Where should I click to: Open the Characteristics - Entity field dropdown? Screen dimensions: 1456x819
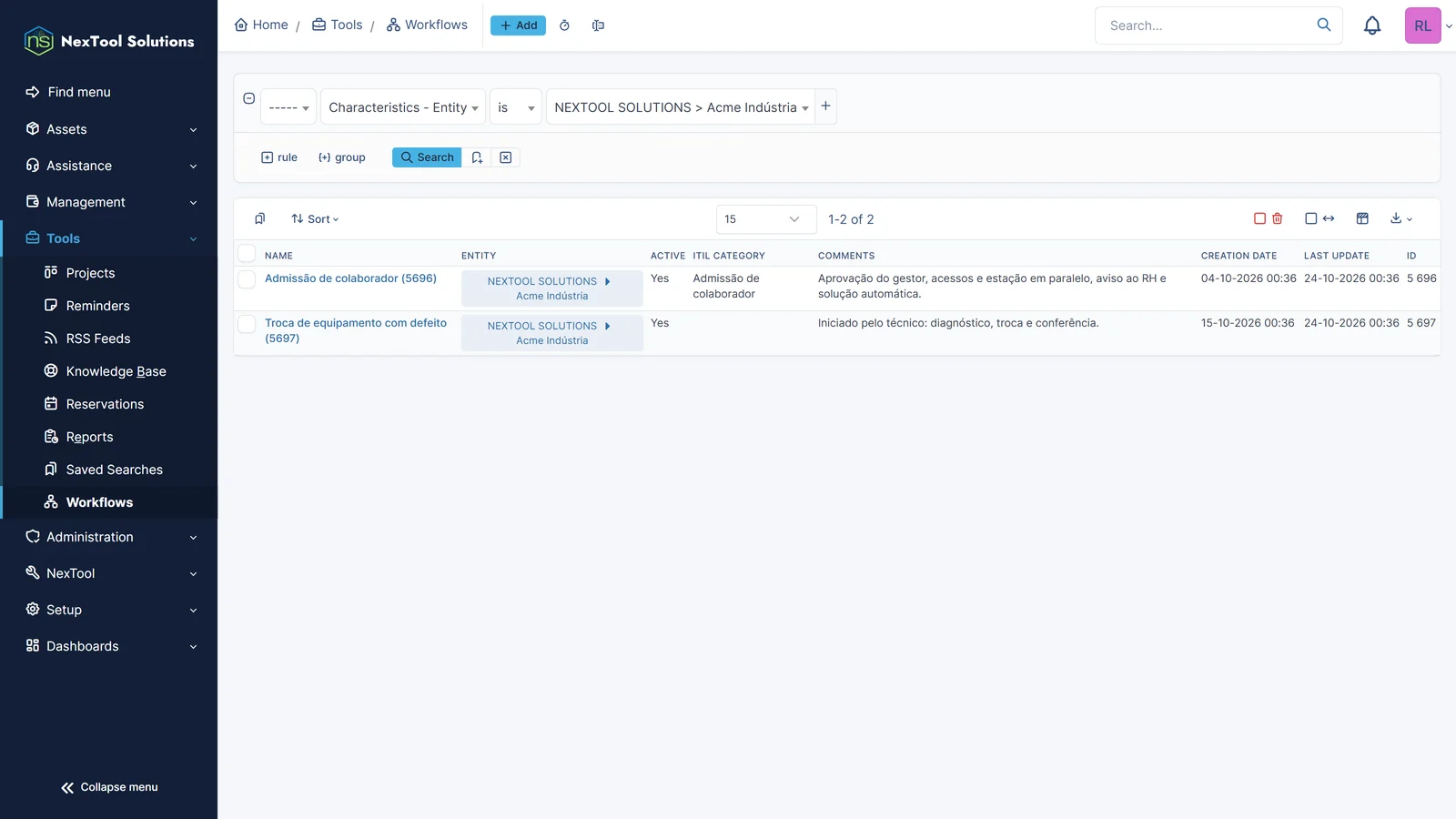click(403, 106)
